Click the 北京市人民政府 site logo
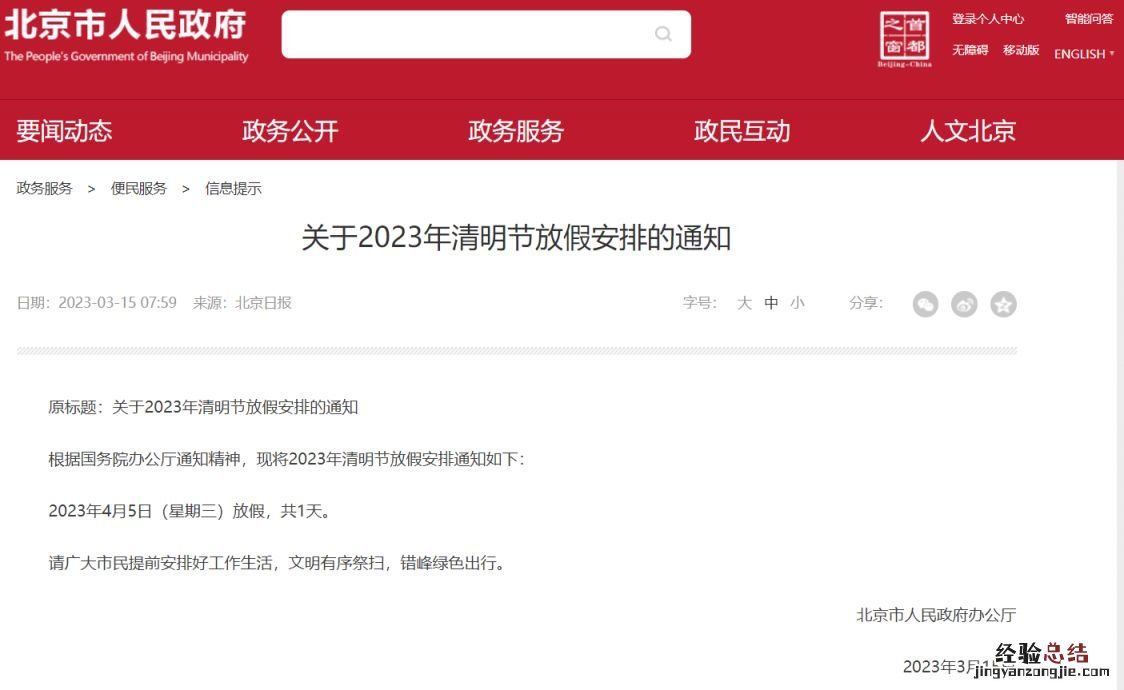 point(126,36)
